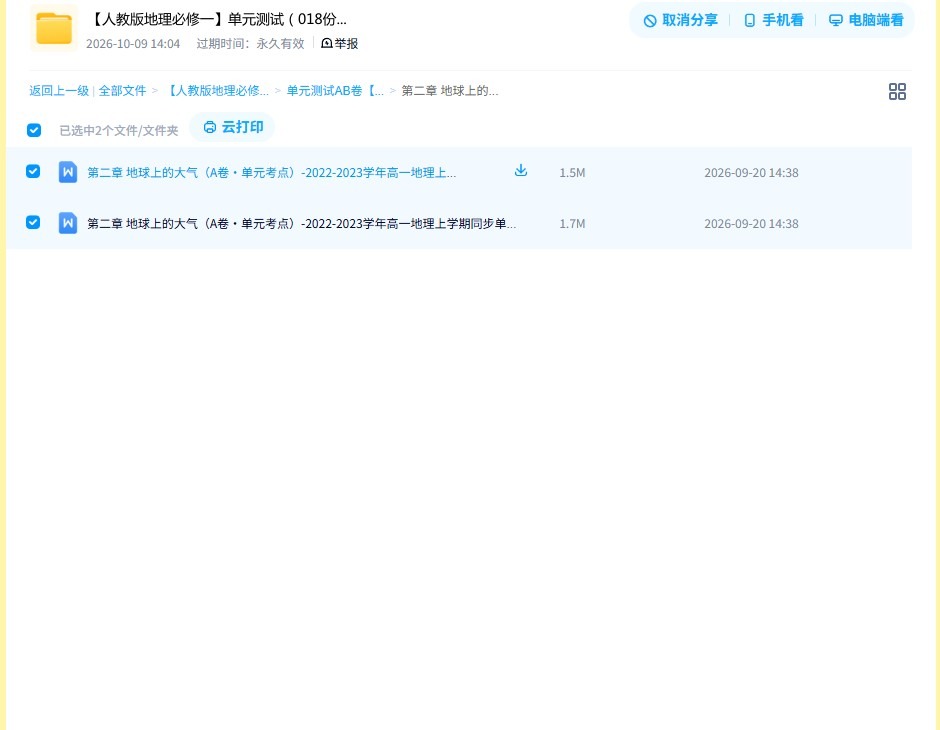Click the Word icon of the 1.5M file
The image size is (940, 730).
point(68,172)
